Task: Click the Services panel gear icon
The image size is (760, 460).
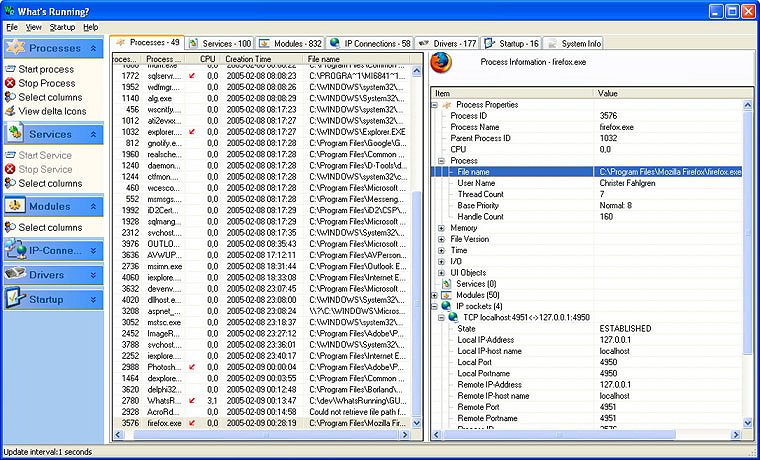Action: click(x=16, y=134)
